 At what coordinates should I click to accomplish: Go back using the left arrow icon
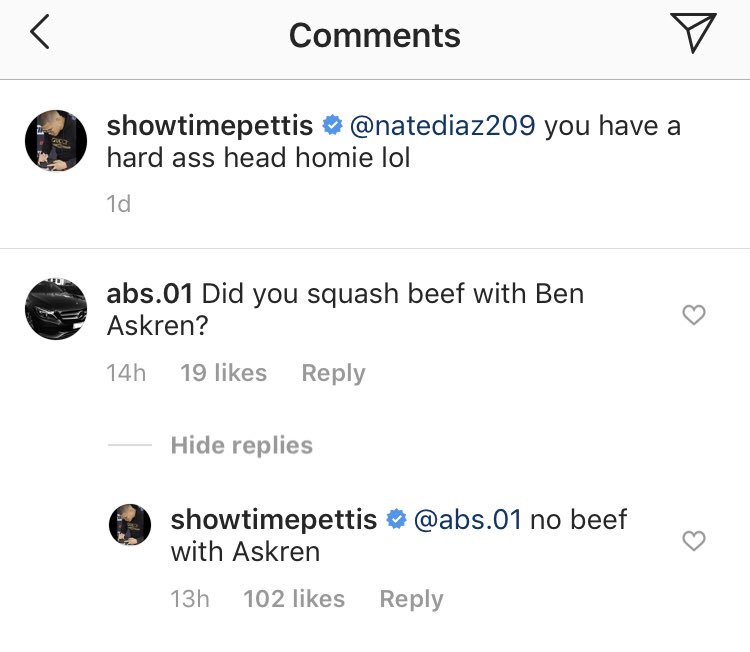click(40, 32)
